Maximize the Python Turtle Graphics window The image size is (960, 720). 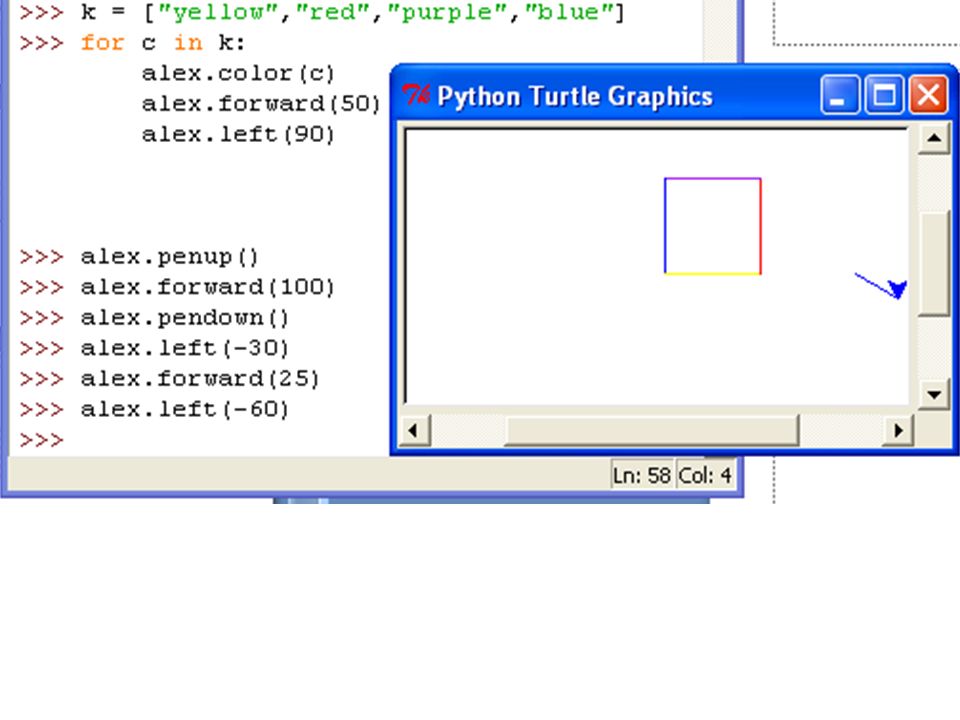pos(884,95)
